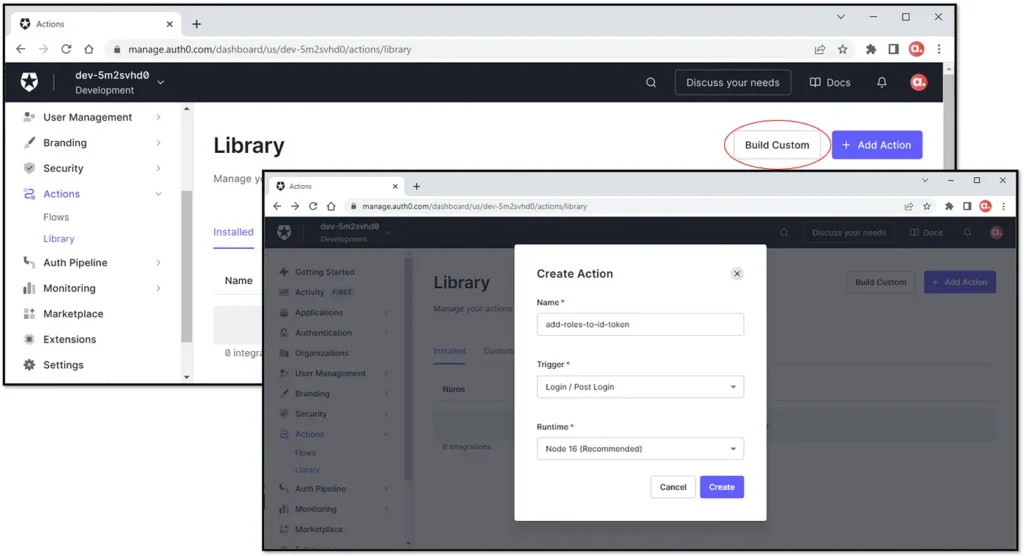
Task: Open extensions puzzle icon in back browser
Action: click(871, 49)
